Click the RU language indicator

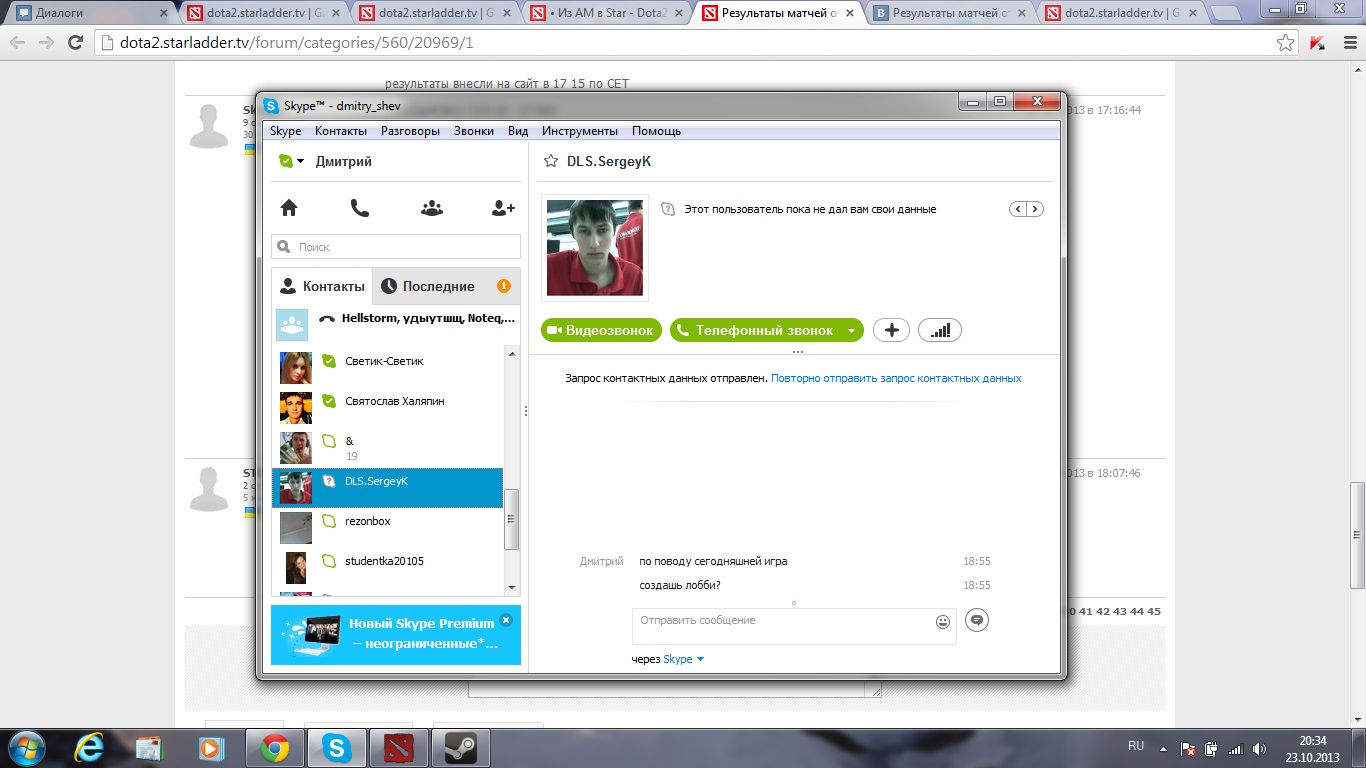click(x=1136, y=747)
